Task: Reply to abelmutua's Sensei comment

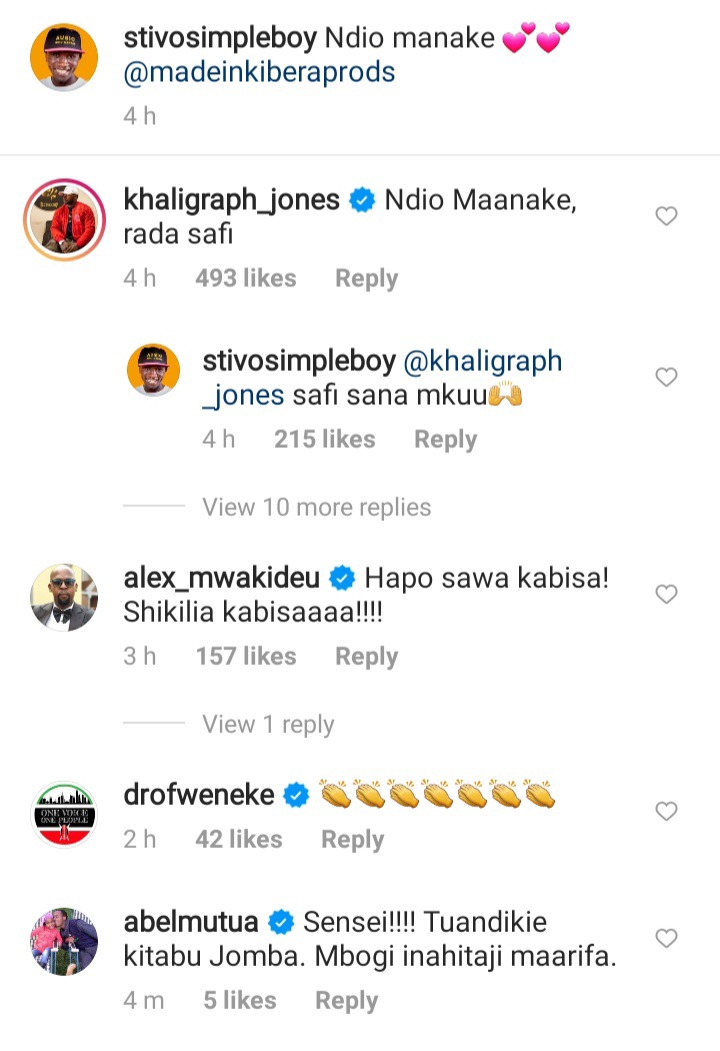Action: (347, 1000)
